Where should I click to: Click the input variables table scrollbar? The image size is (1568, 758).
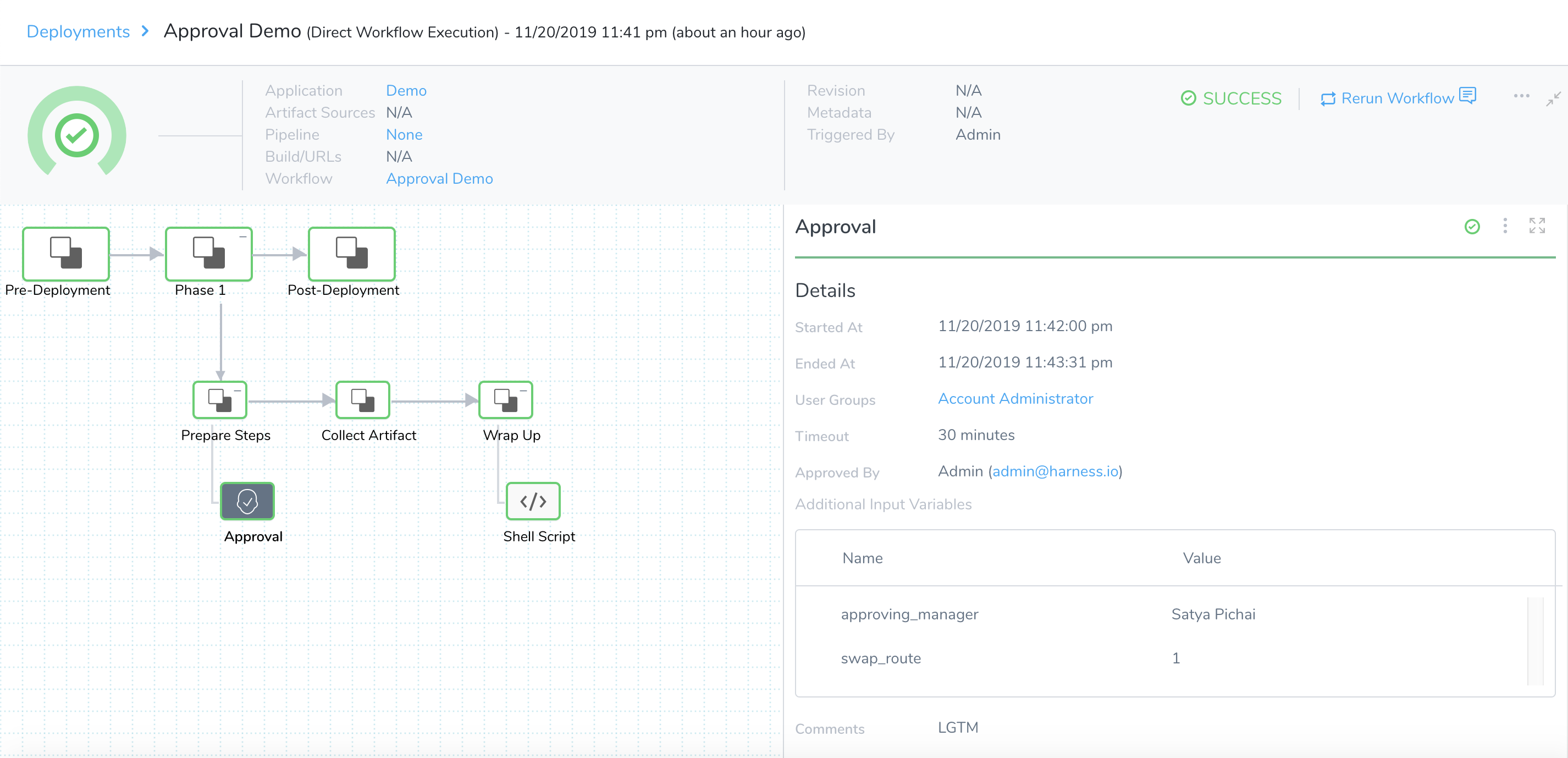click(x=1535, y=641)
